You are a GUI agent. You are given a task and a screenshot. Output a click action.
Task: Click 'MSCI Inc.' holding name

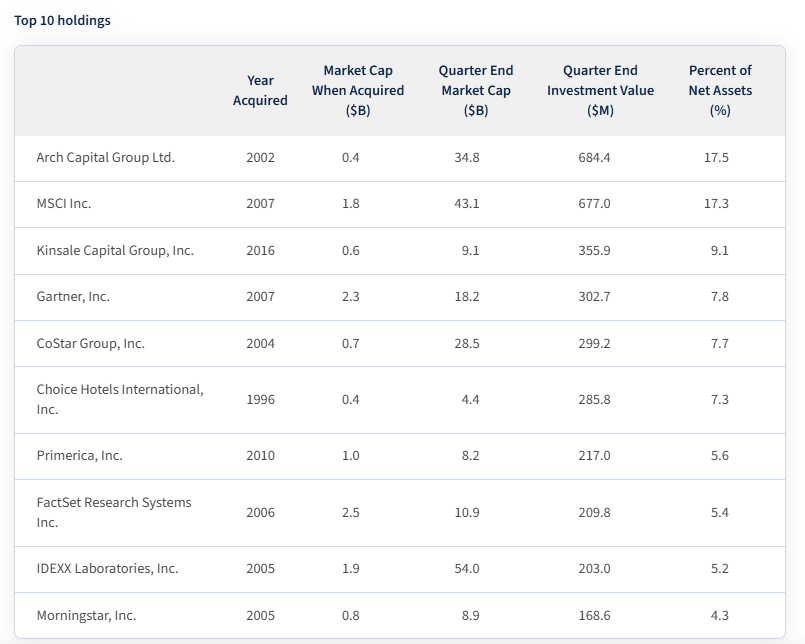click(64, 204)
